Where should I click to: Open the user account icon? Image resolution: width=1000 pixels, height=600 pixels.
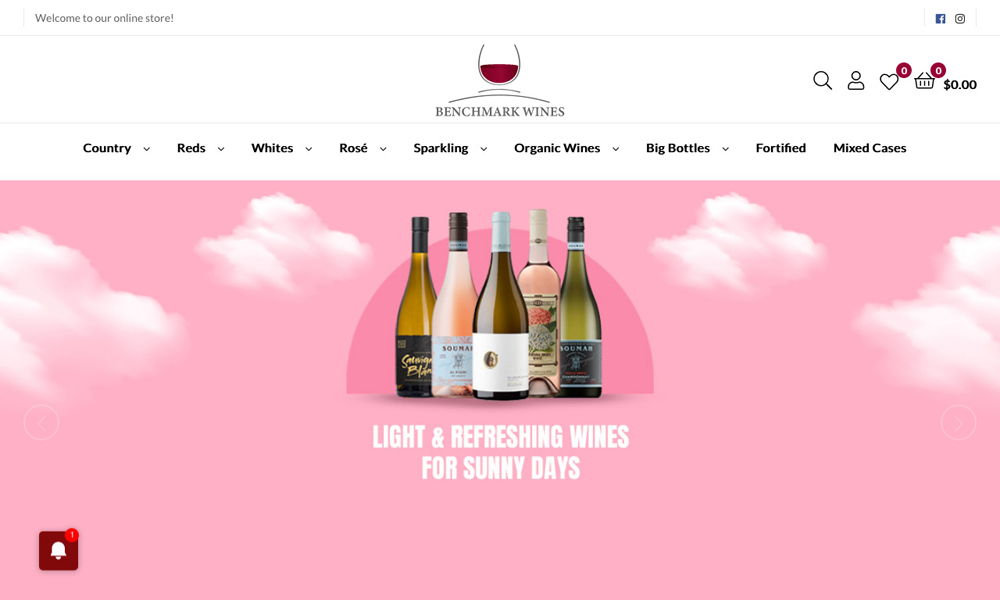856,80
